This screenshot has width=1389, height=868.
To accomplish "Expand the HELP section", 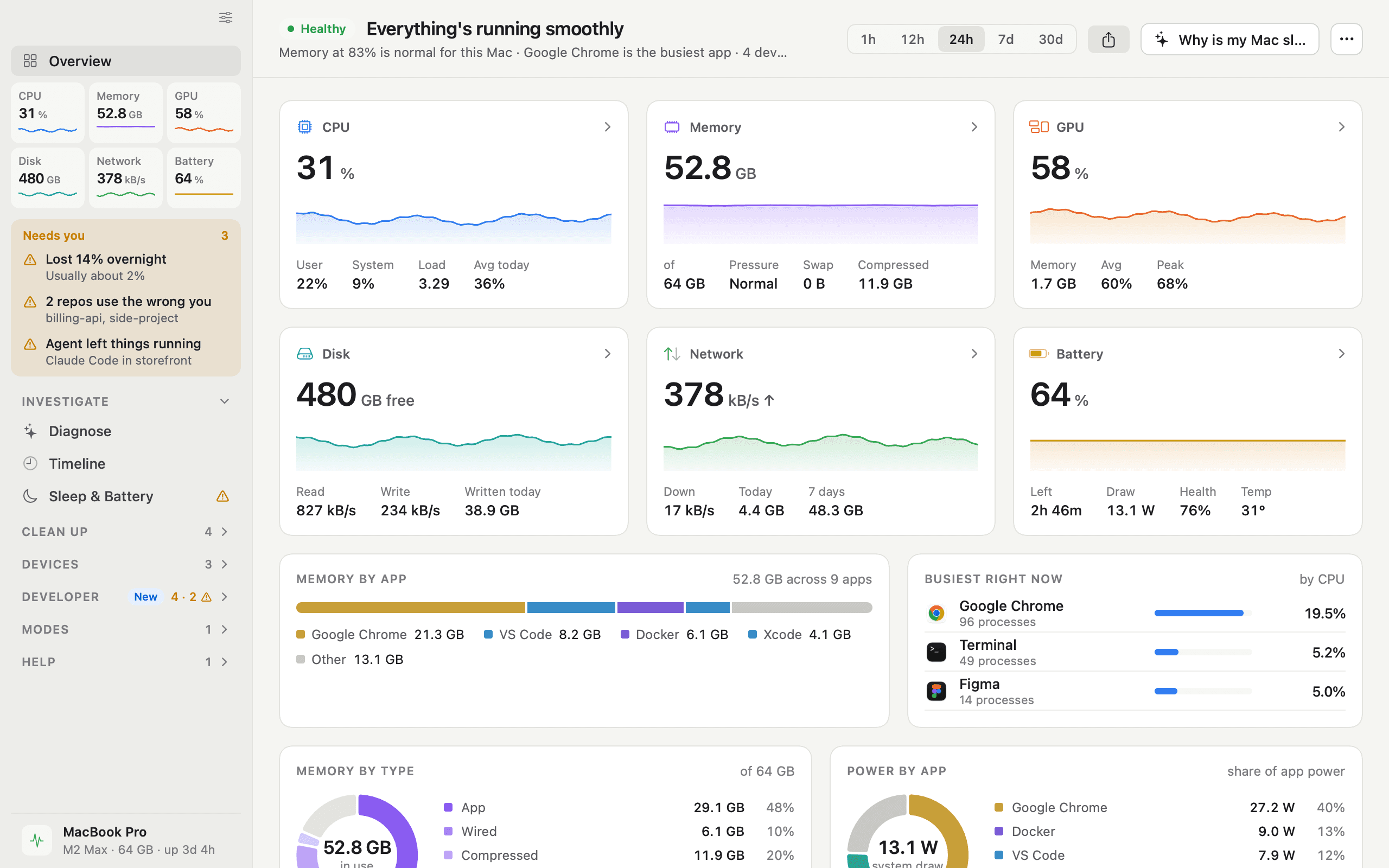I will (x=225, y=662).
